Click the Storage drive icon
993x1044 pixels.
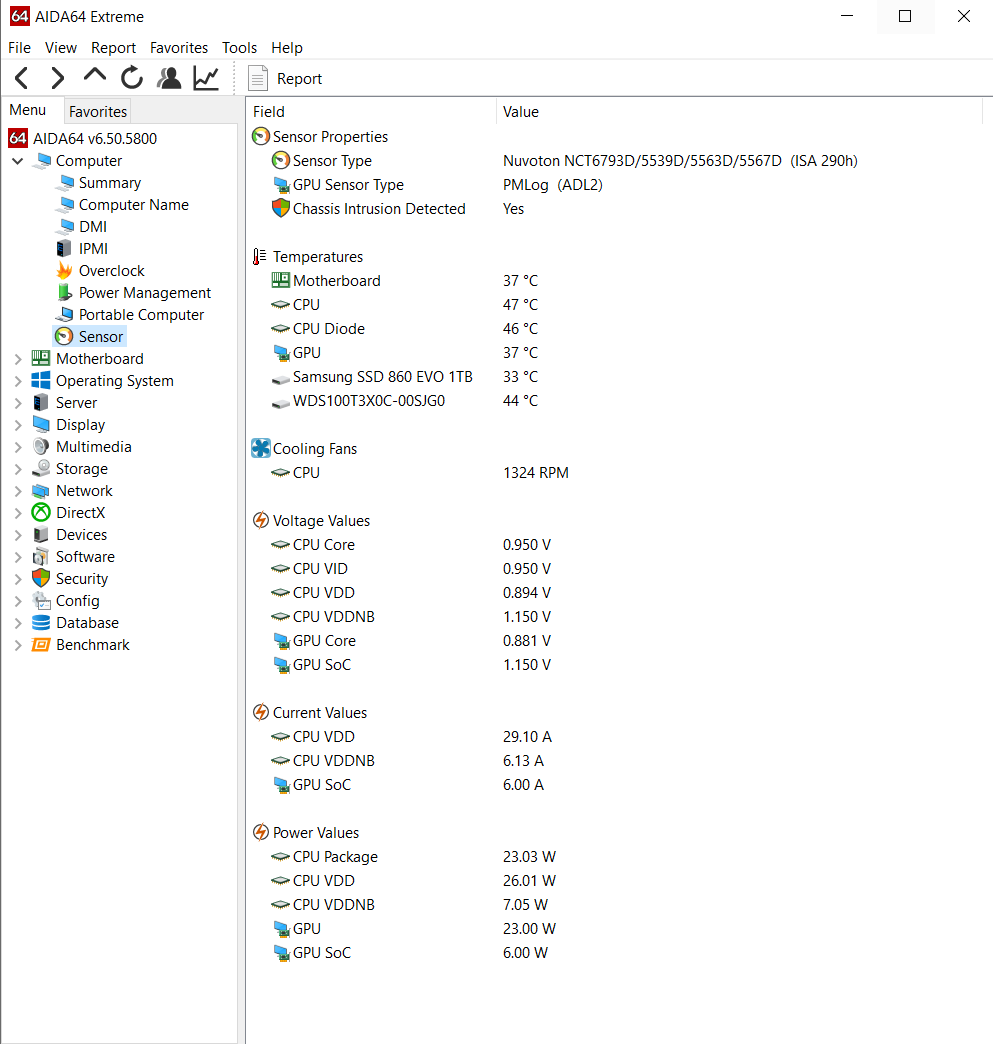pyautogui.click(x=41, y=468)
